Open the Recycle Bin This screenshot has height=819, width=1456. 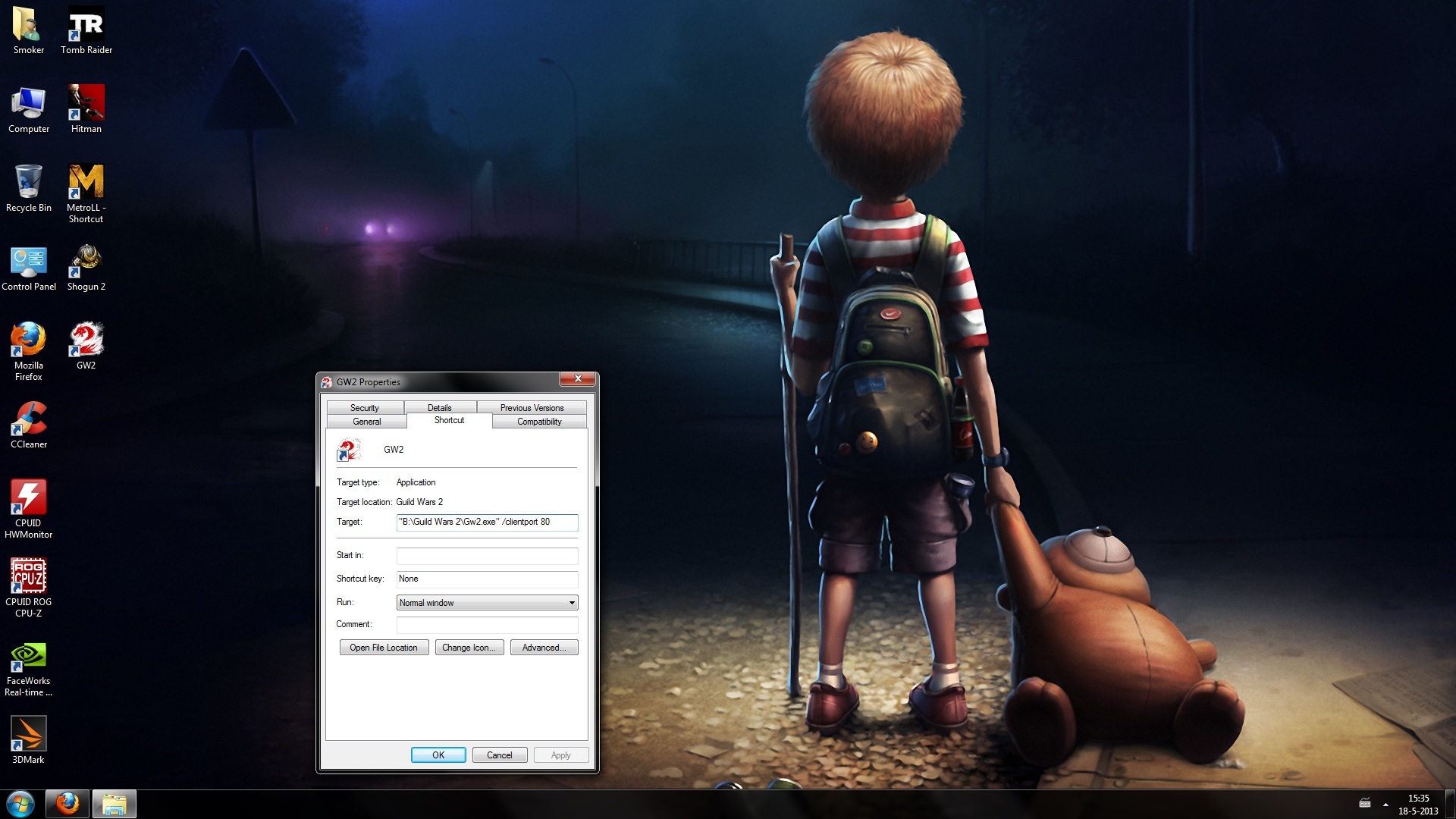[x=29, y=189]
